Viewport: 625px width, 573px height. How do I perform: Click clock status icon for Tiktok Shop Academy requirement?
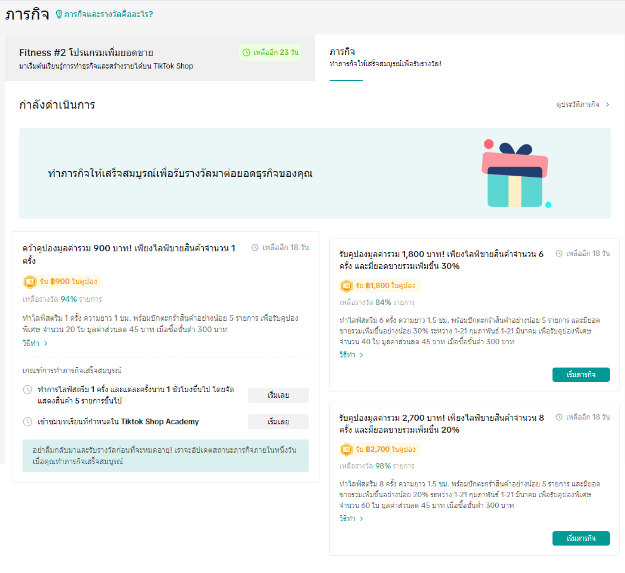pyautogui.click(x=28, y=422)
